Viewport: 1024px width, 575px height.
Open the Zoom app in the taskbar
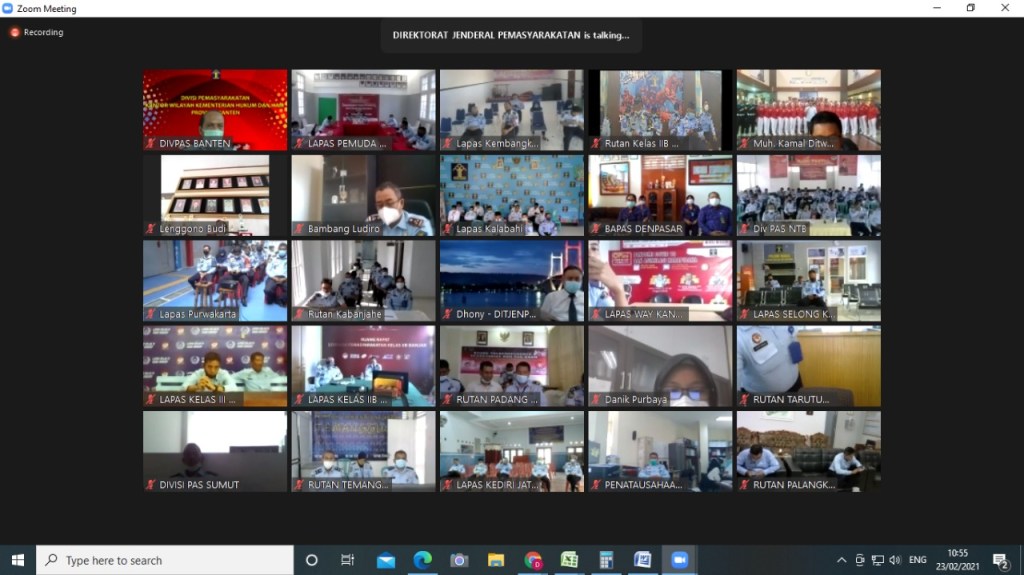pos(679,560)
